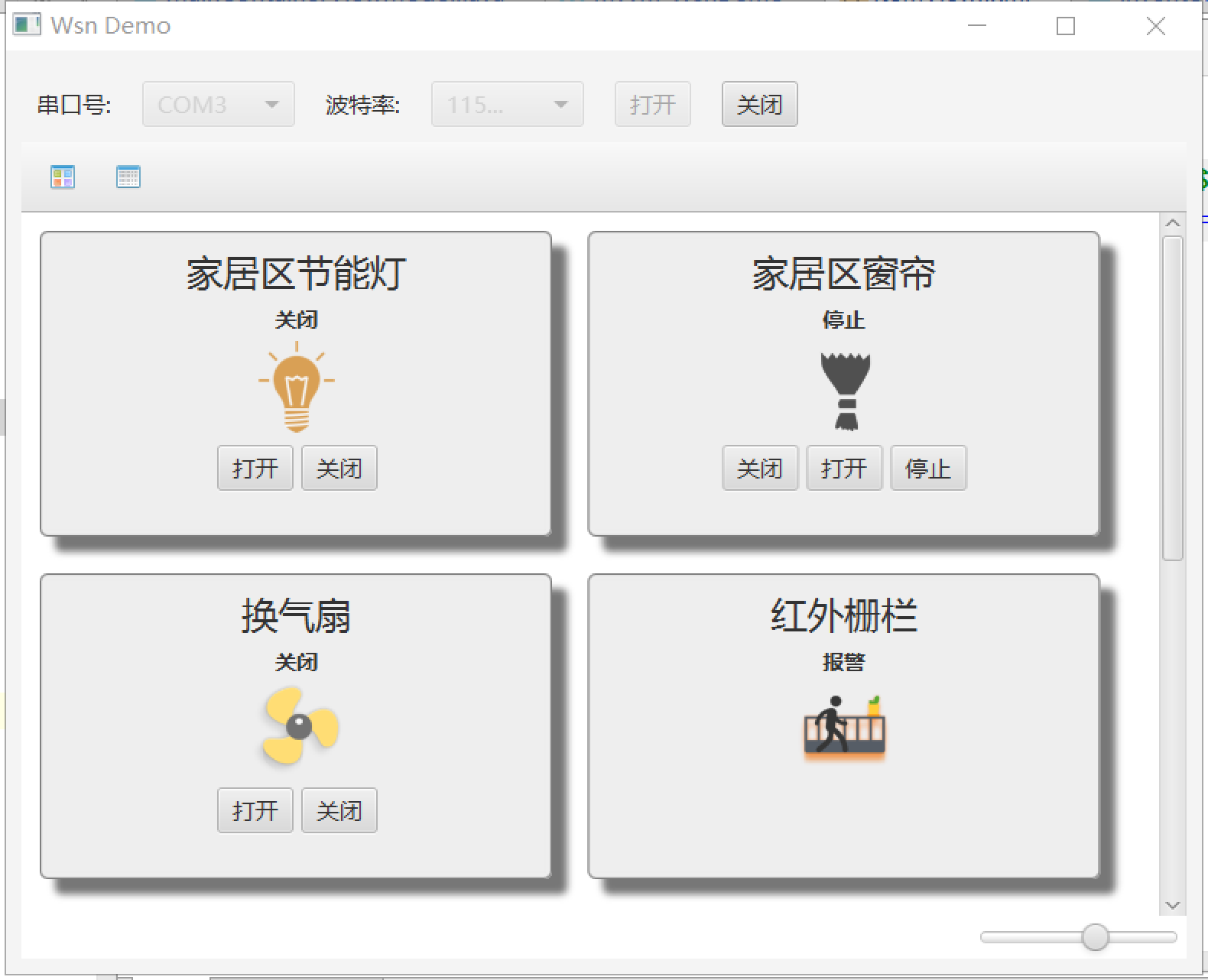The image size is (1208, 980).
Task: Switch off the 换气扇 fan with 关闭
Action: coord(339,810)
